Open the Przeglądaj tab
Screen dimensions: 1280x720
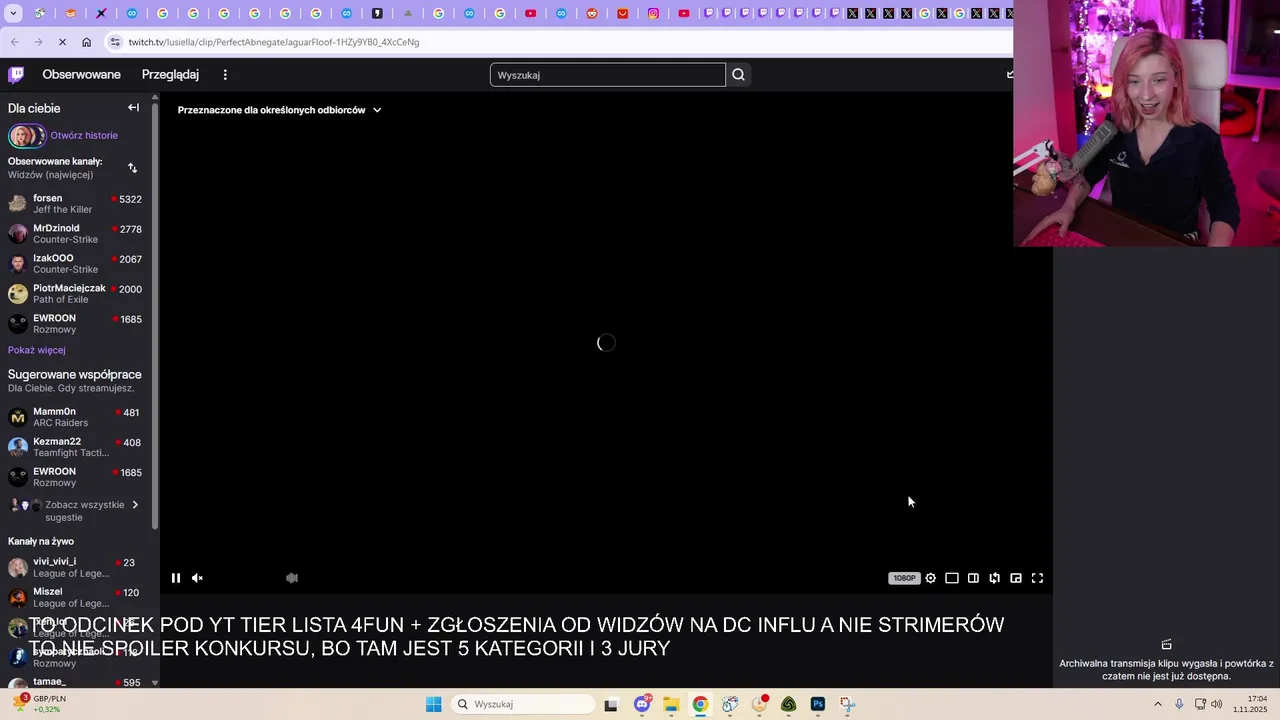pos(170,75)
